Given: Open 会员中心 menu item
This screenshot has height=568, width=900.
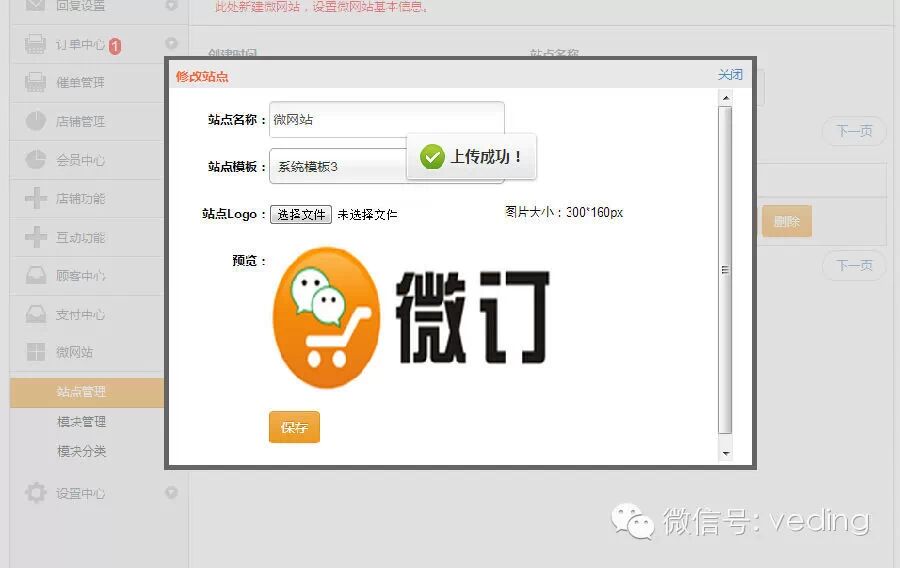Looking at the screenshot, I should [80, 160].
